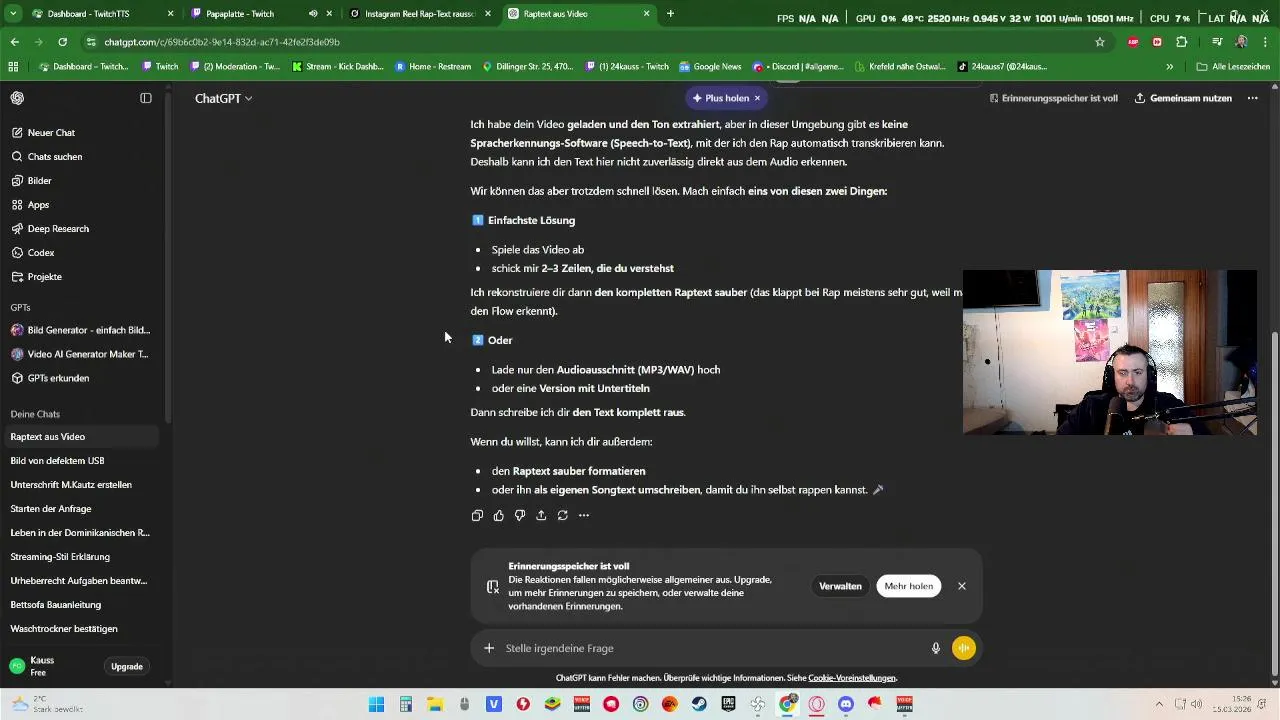This screenshot has width=1280, height=720.
Task: Click Verwalten in memory banner
Action: click(x=840, y=586)
